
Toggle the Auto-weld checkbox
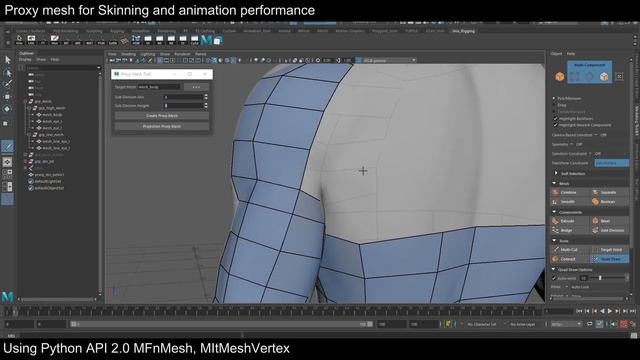(x=554, y=278)
